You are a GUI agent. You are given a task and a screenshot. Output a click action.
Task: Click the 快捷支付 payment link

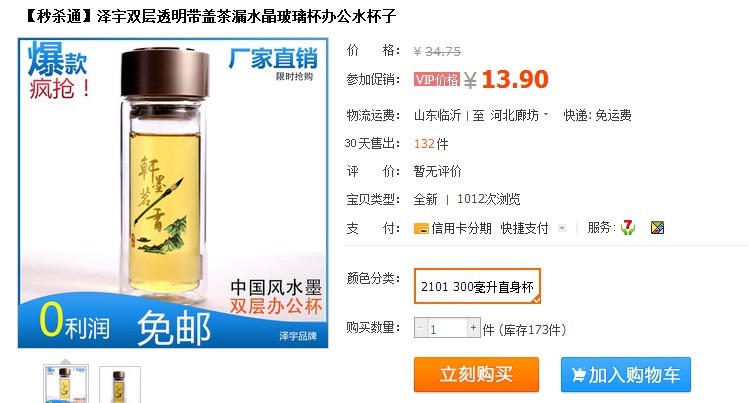pyautogui.click(x=524, y=228)
